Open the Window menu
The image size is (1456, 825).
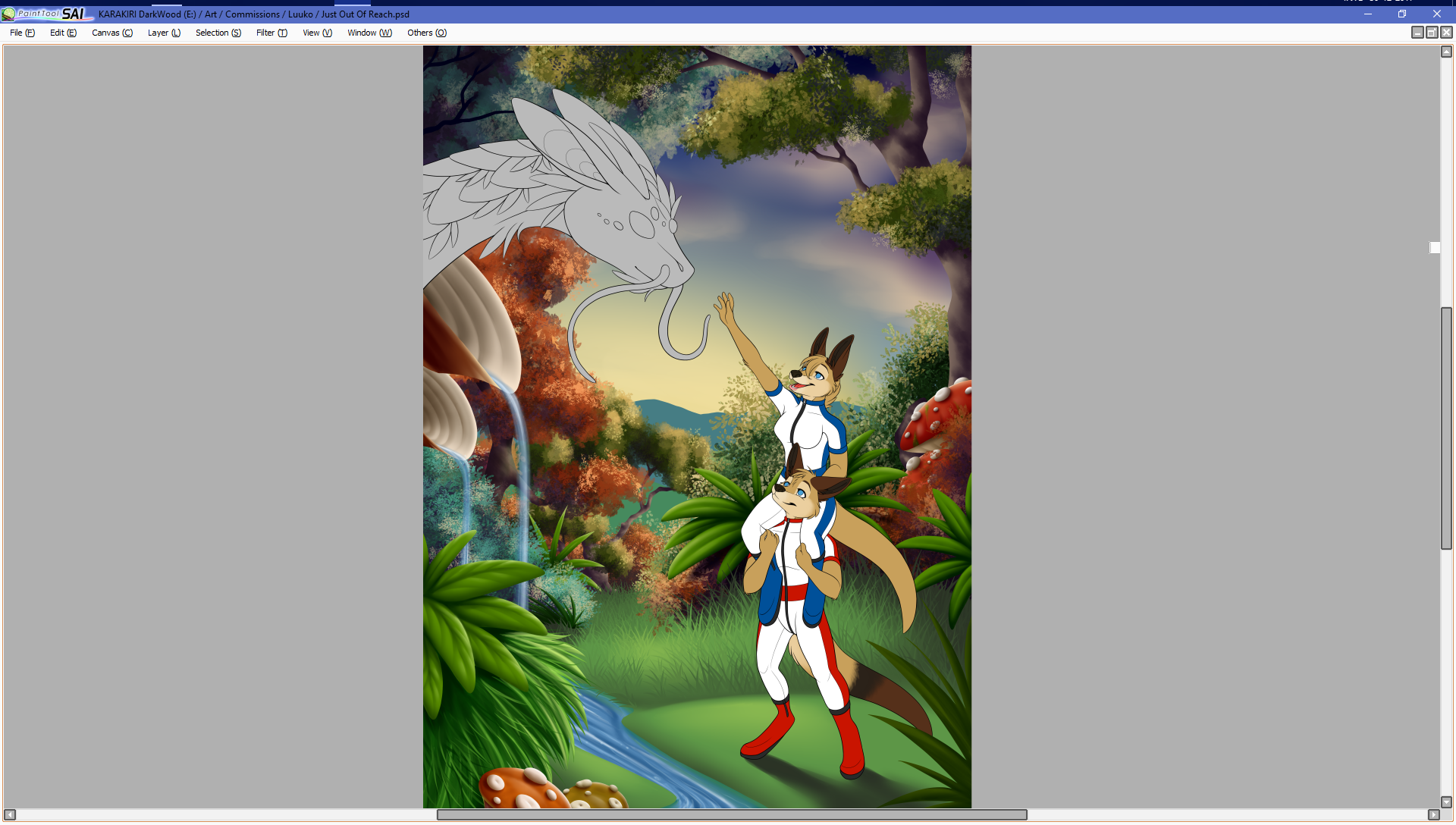pyautogui.click(x=369, y=33)
